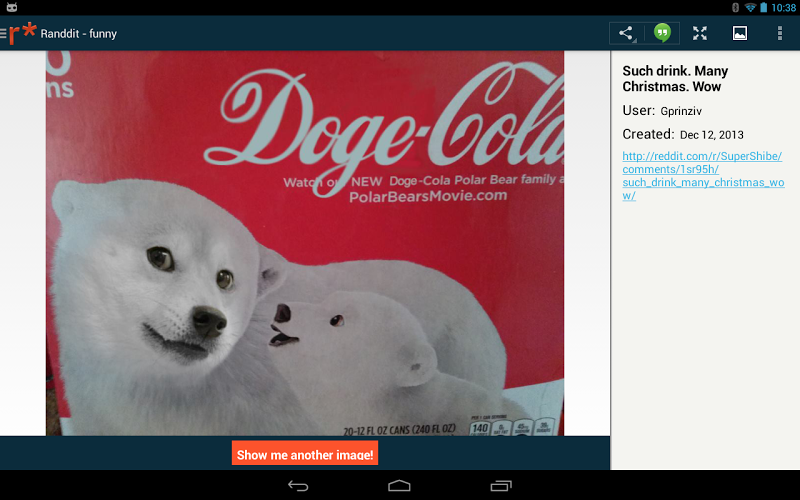Viewport: 800px width, 500px height.
Task: Tap the post title Such drink. Many Christmas. Wow
Action: (675, 79)
